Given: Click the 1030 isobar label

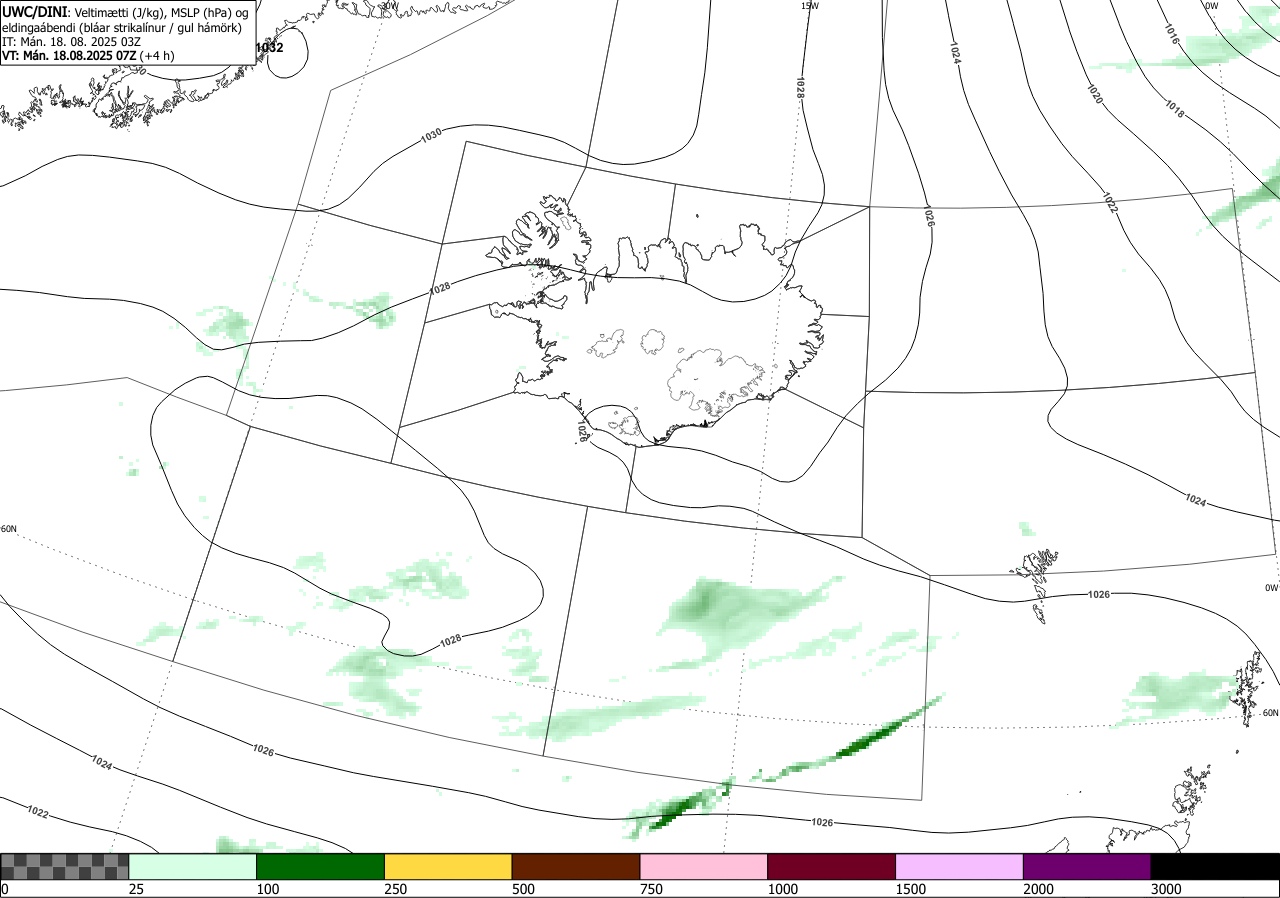Looking at the screenshot, I should pyautogui.click(x=432, y=134).
